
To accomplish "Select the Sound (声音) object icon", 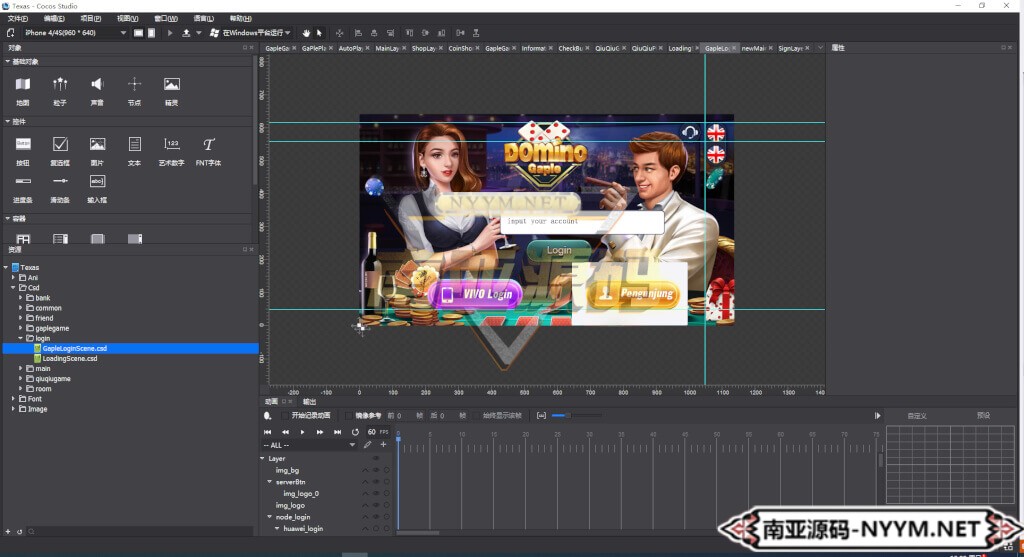I will pyautogui.click(x=97, y=85).
